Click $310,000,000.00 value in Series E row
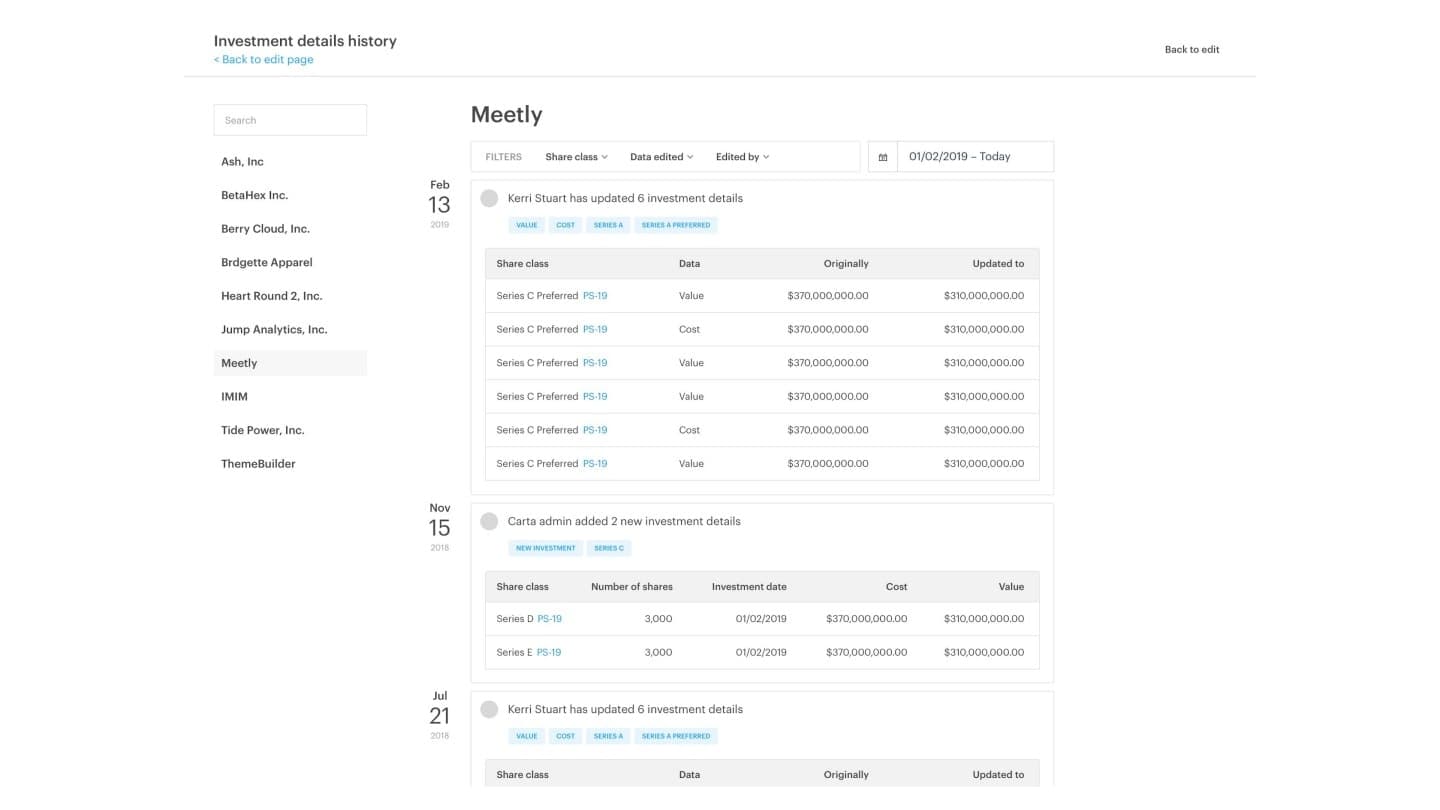Image resolution: width=1440 pixels, height=810 pixels. 984,652
